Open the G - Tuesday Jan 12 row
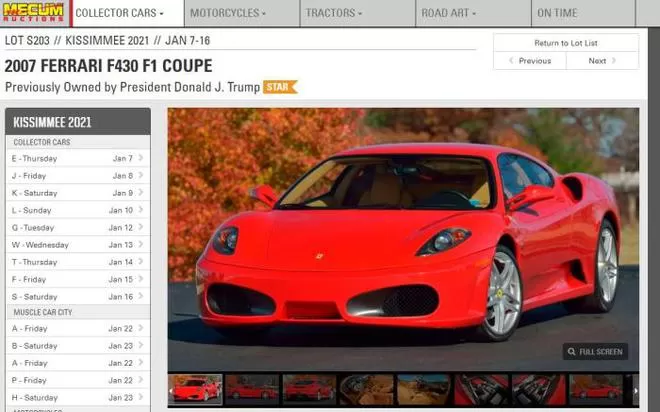Screen dimensions: 660x412 coord(78,227)
